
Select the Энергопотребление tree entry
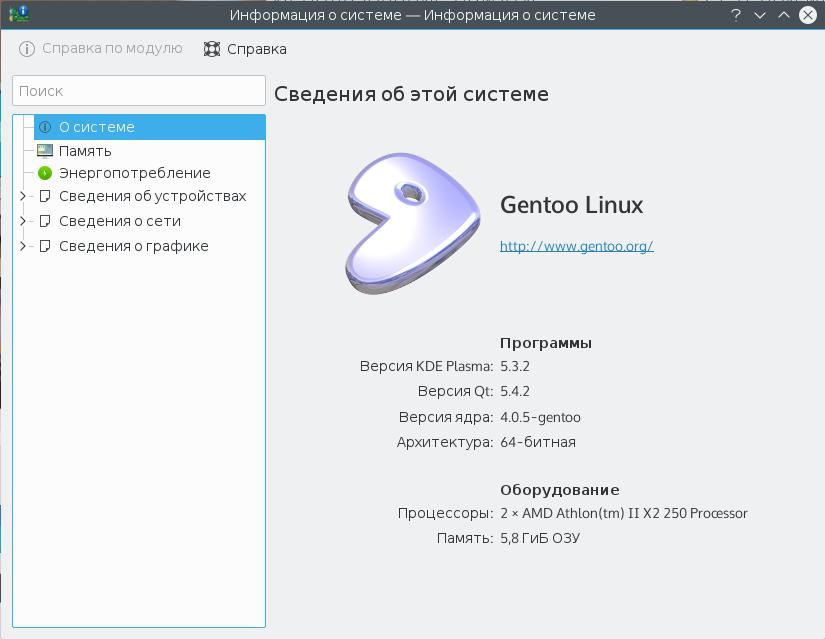pos(134,173)
